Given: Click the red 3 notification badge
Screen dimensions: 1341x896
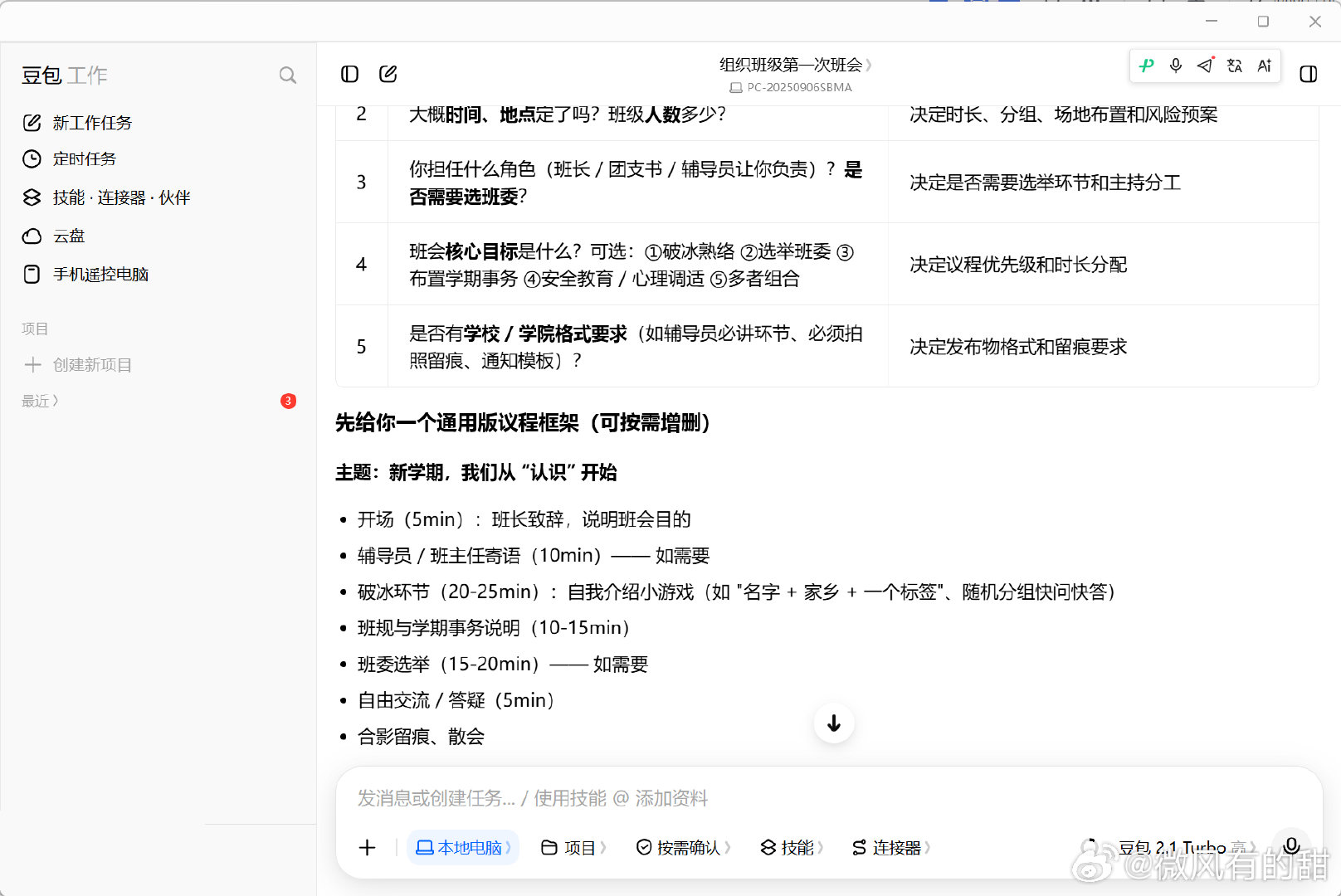Looking at the screenshot, I should pos(288,402).
